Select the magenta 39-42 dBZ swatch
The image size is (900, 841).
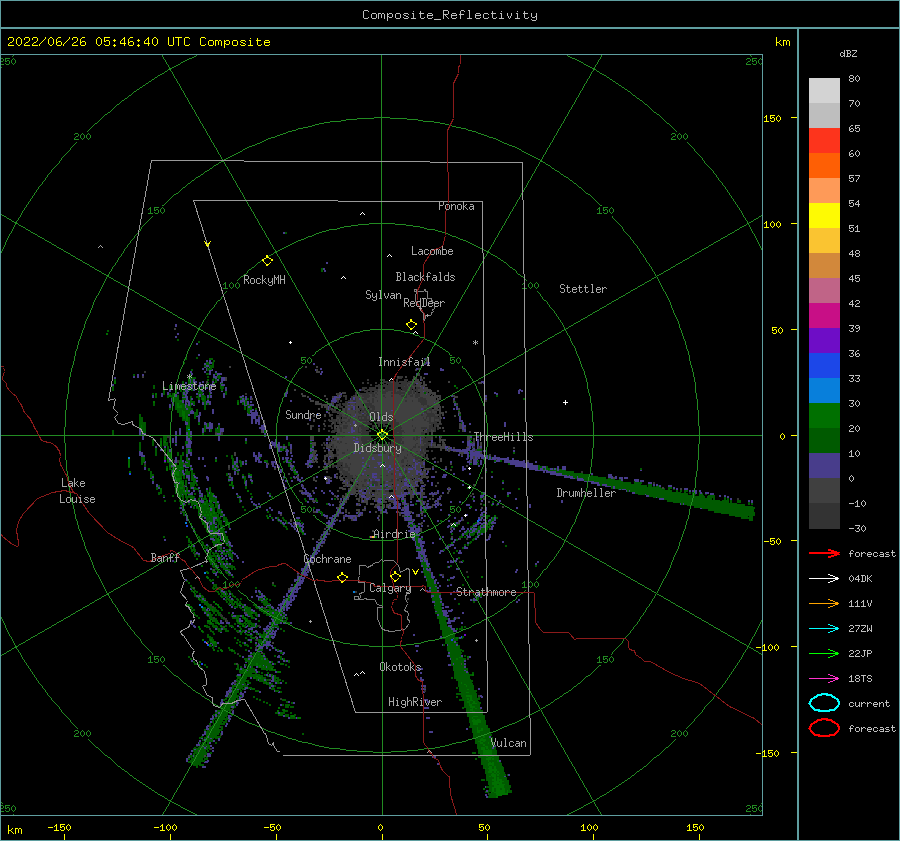coord(824,316)
